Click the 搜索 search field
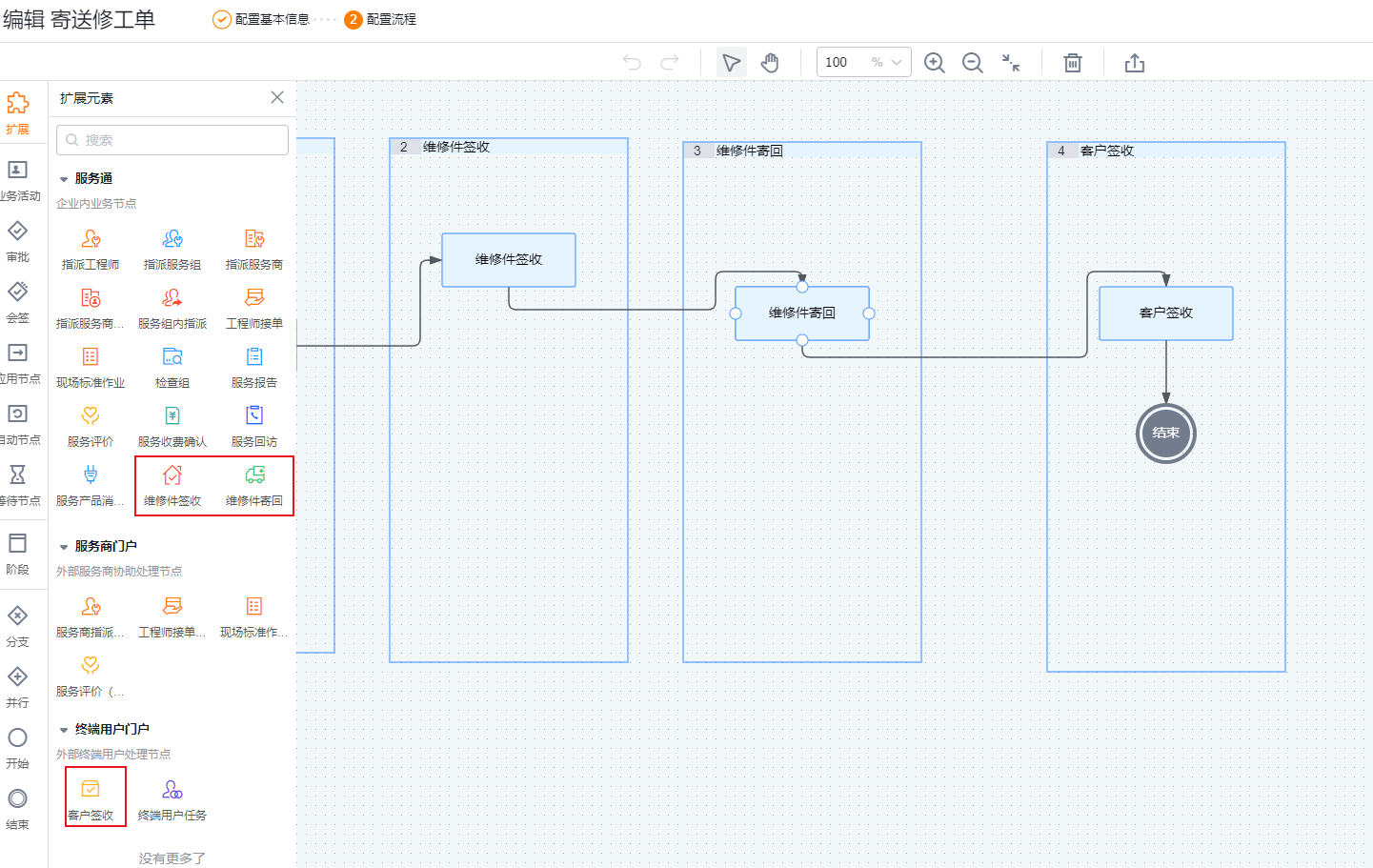The height and width of the screenshot is (868, 1373). [172, 140]
